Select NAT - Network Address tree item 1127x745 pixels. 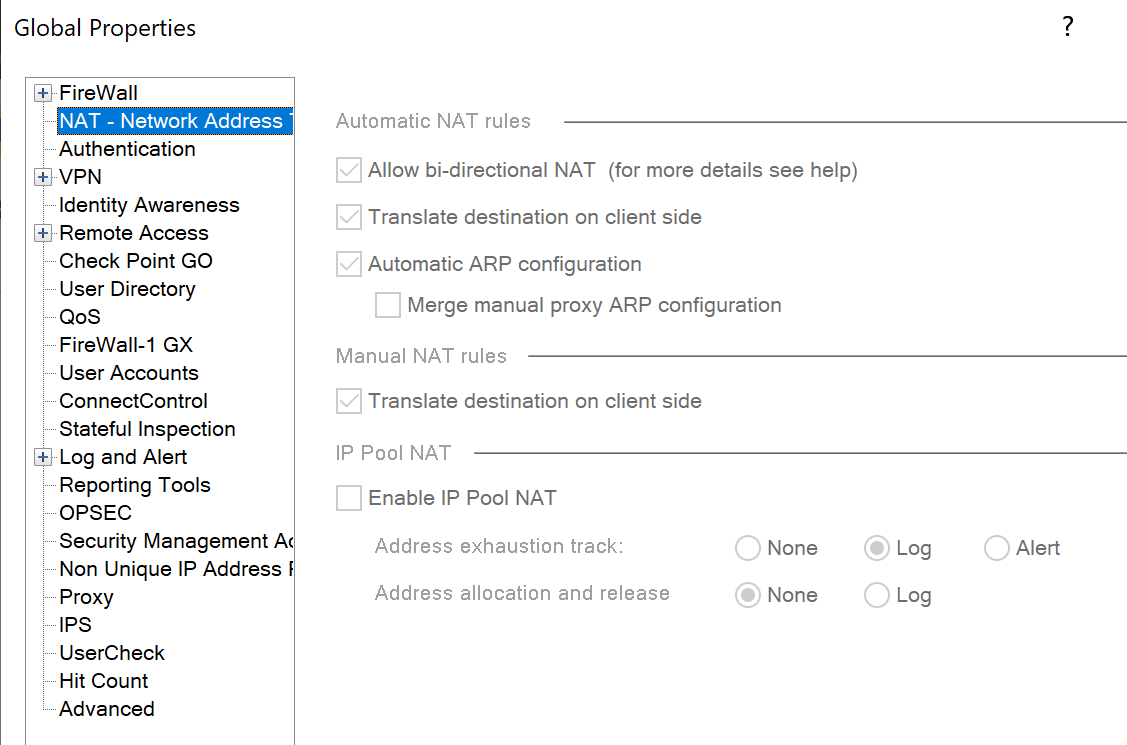(x=175, y=121)
